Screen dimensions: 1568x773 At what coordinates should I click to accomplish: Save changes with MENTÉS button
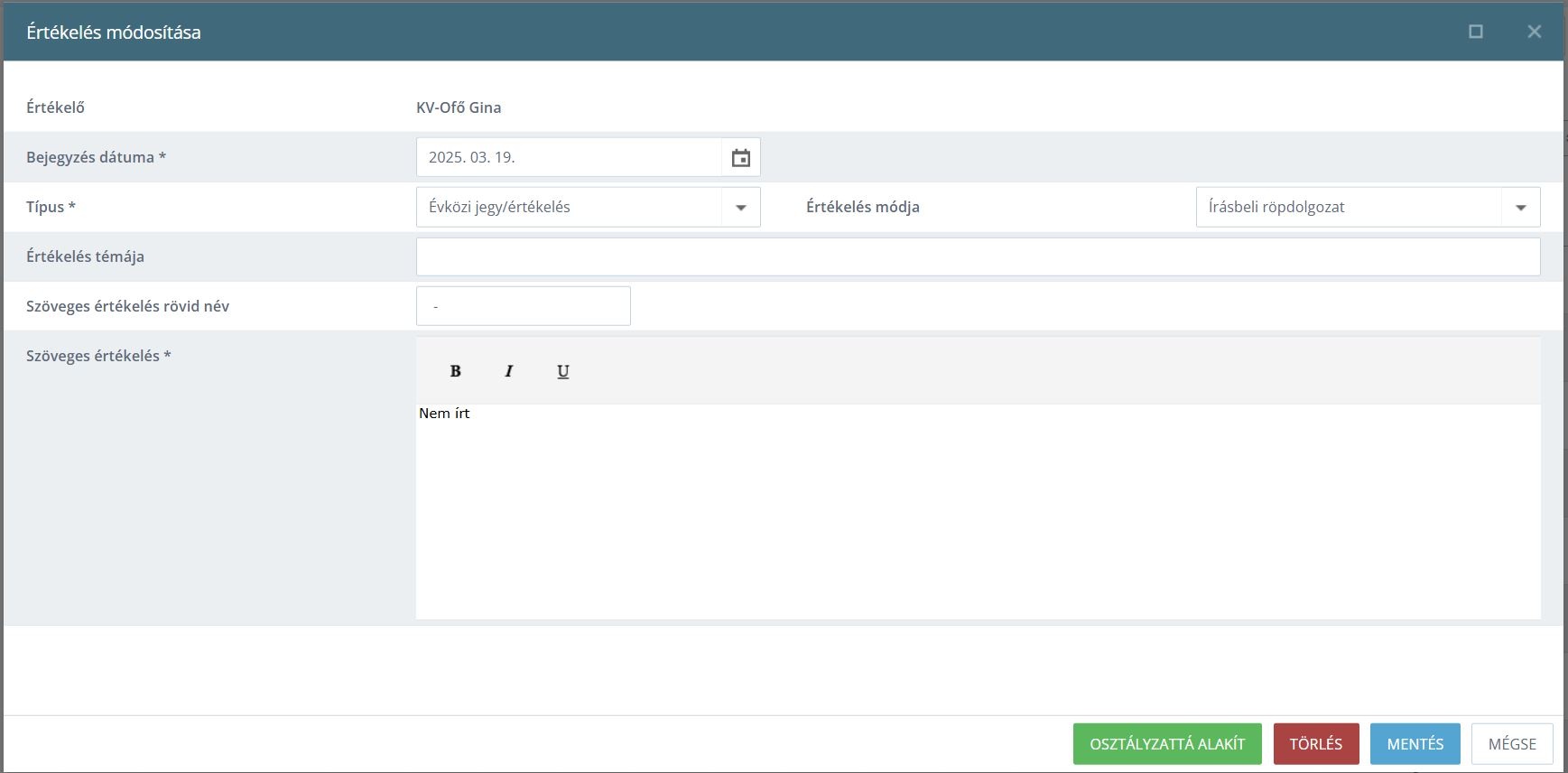tap(1415, 744)
